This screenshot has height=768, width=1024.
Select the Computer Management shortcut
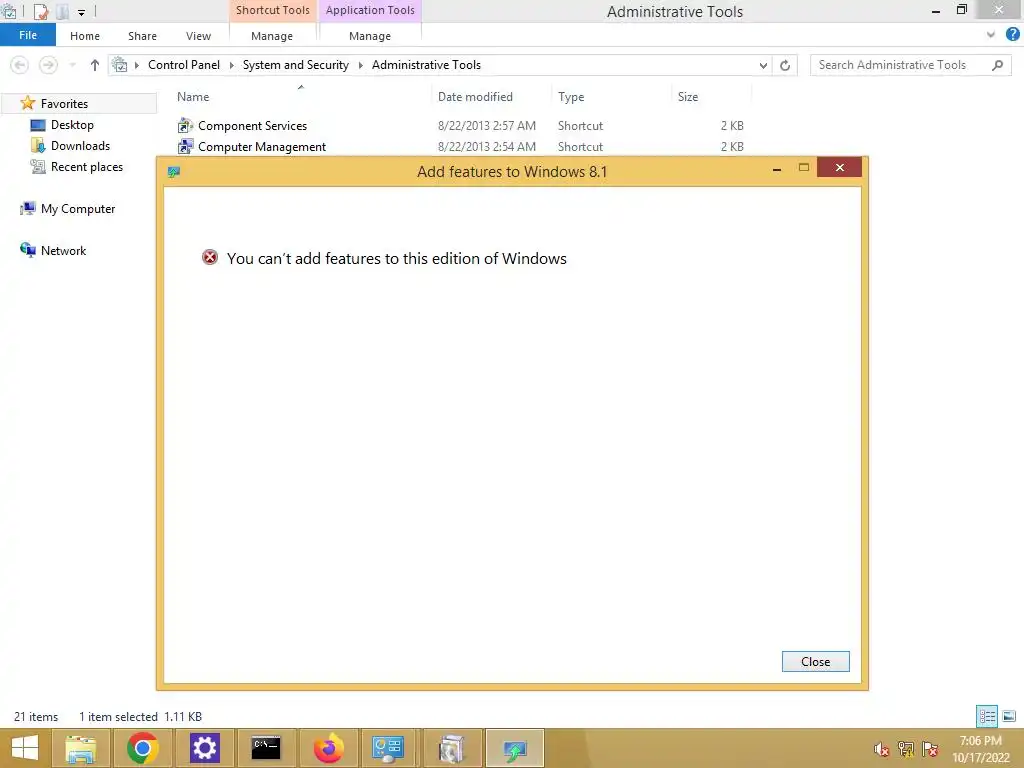[x=262, y=147]
